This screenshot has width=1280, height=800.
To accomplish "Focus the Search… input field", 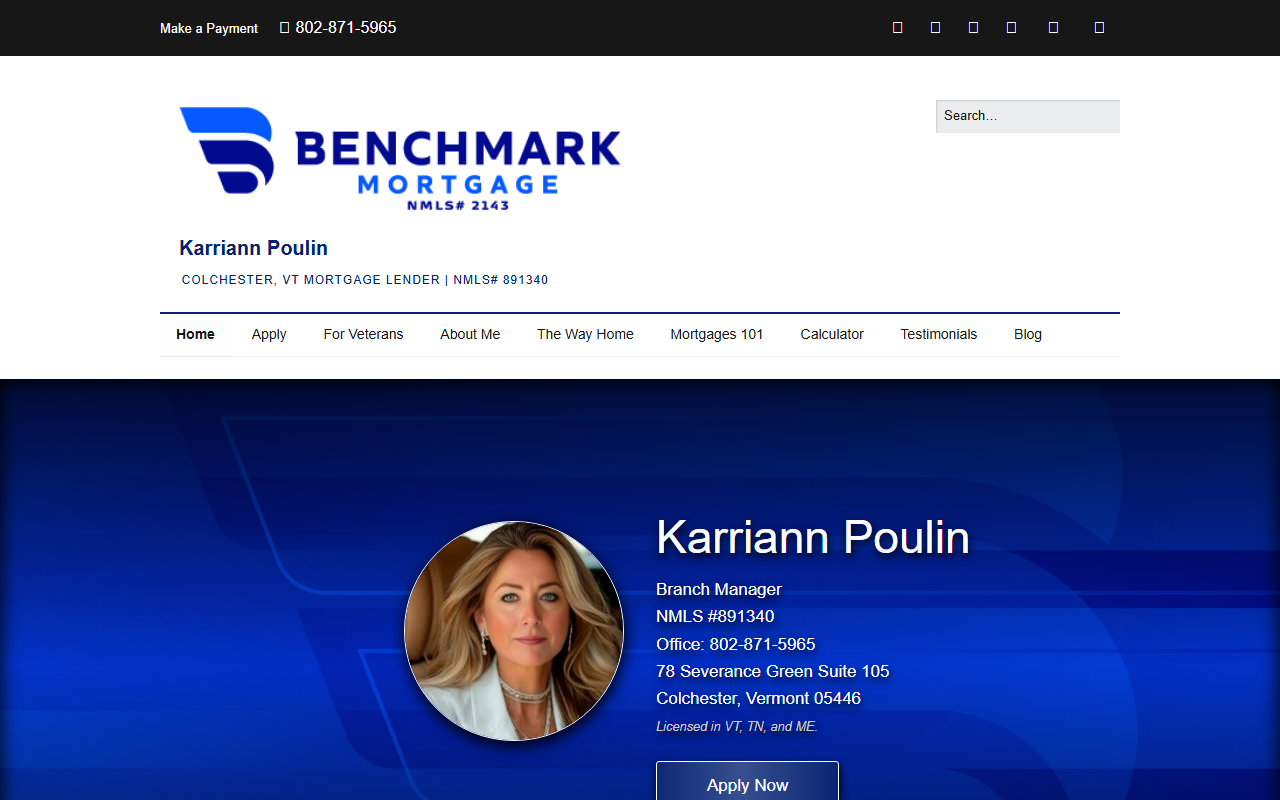I will tap(1028, 116).
